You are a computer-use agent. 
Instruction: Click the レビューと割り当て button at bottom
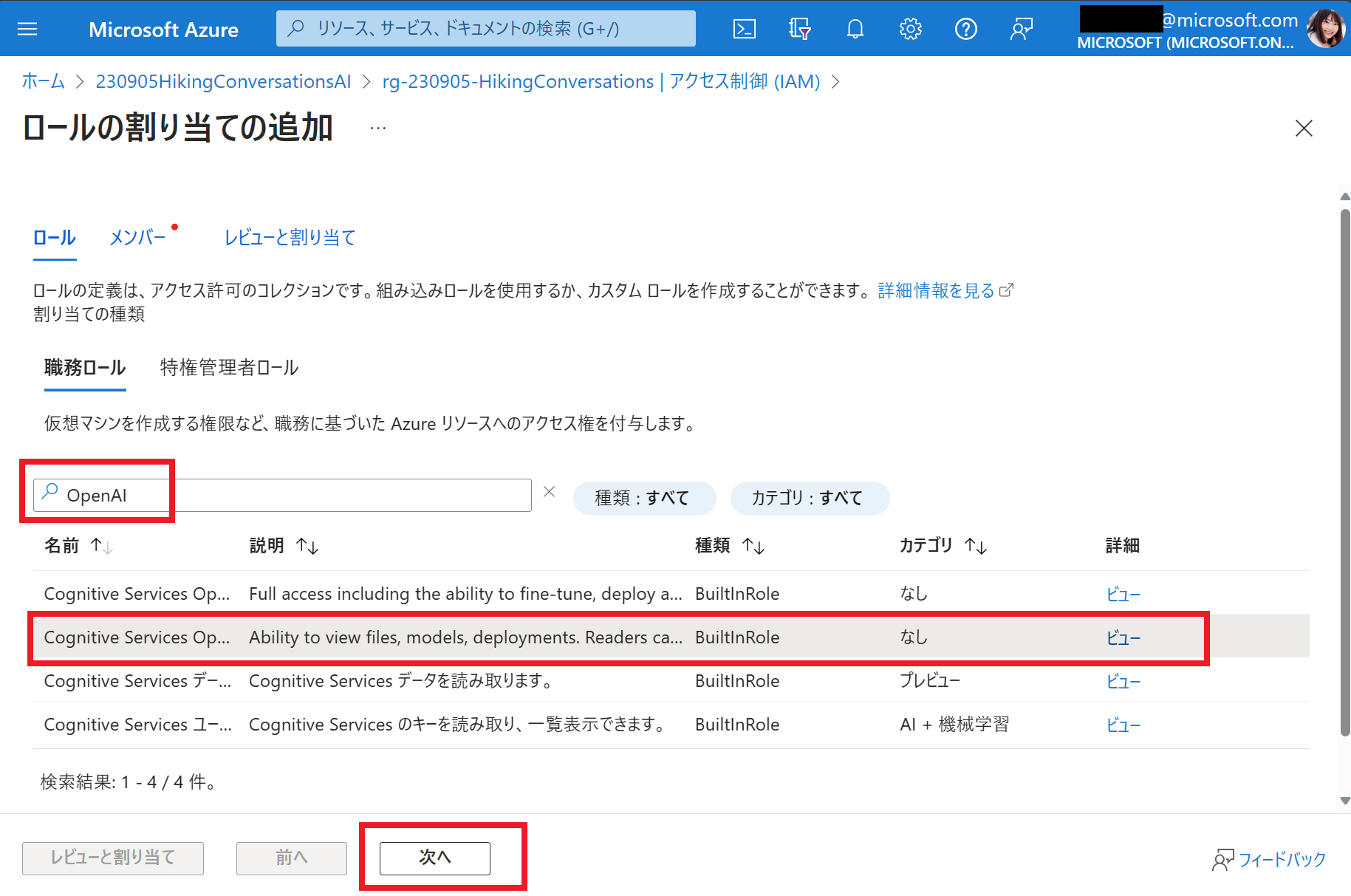click(113, 858)
